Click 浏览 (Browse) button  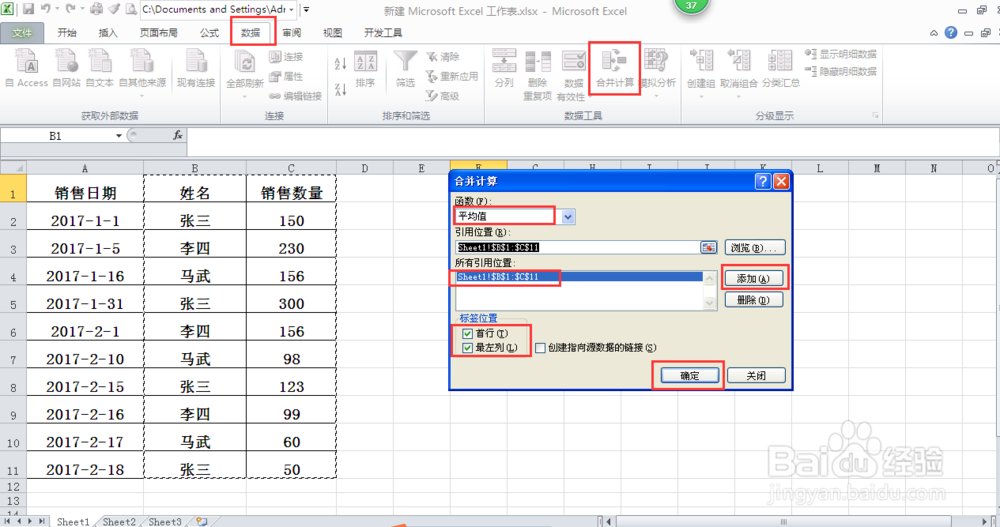(754, 248)
